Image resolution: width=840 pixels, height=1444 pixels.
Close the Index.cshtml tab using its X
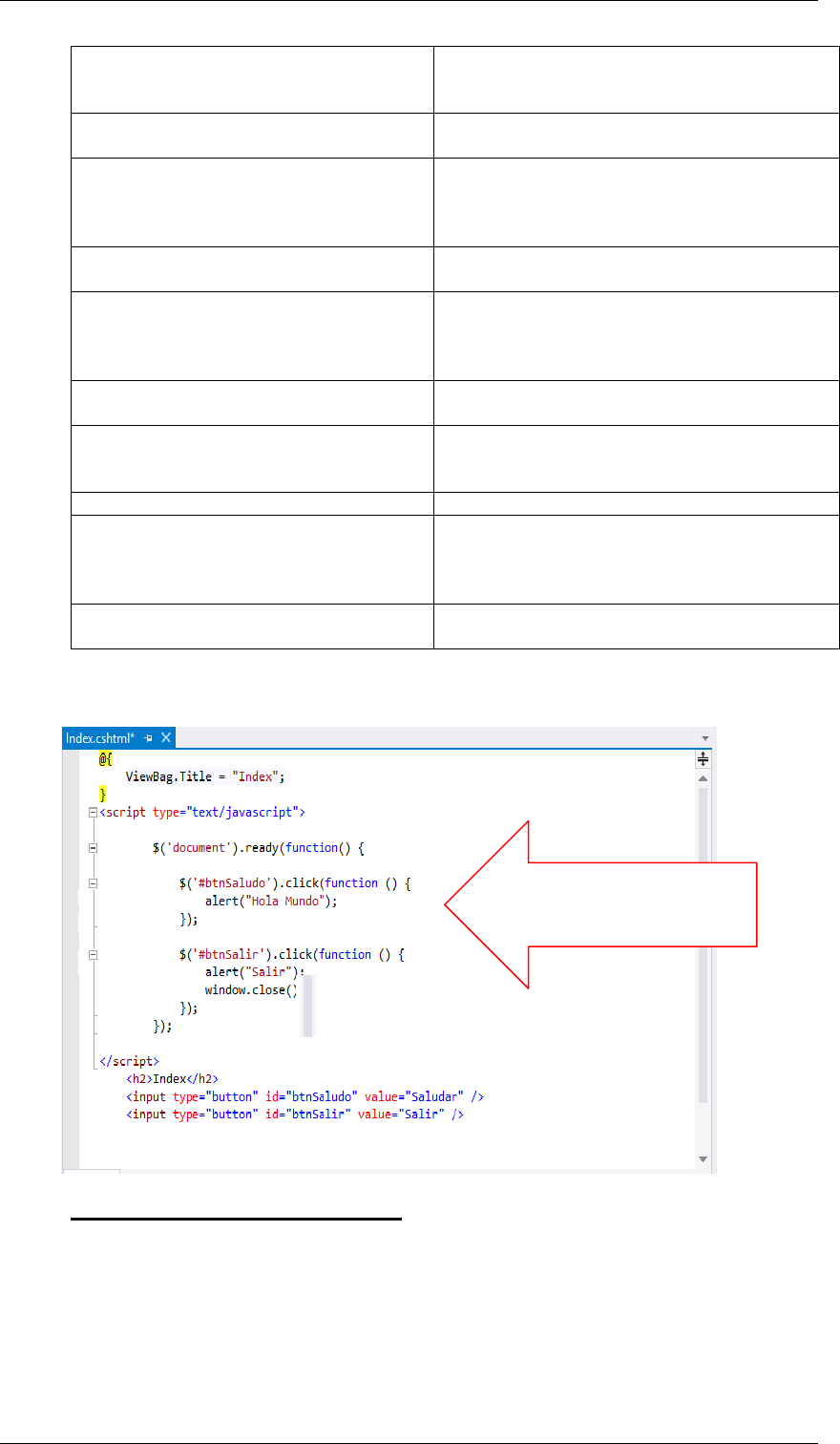coord(165,738)
